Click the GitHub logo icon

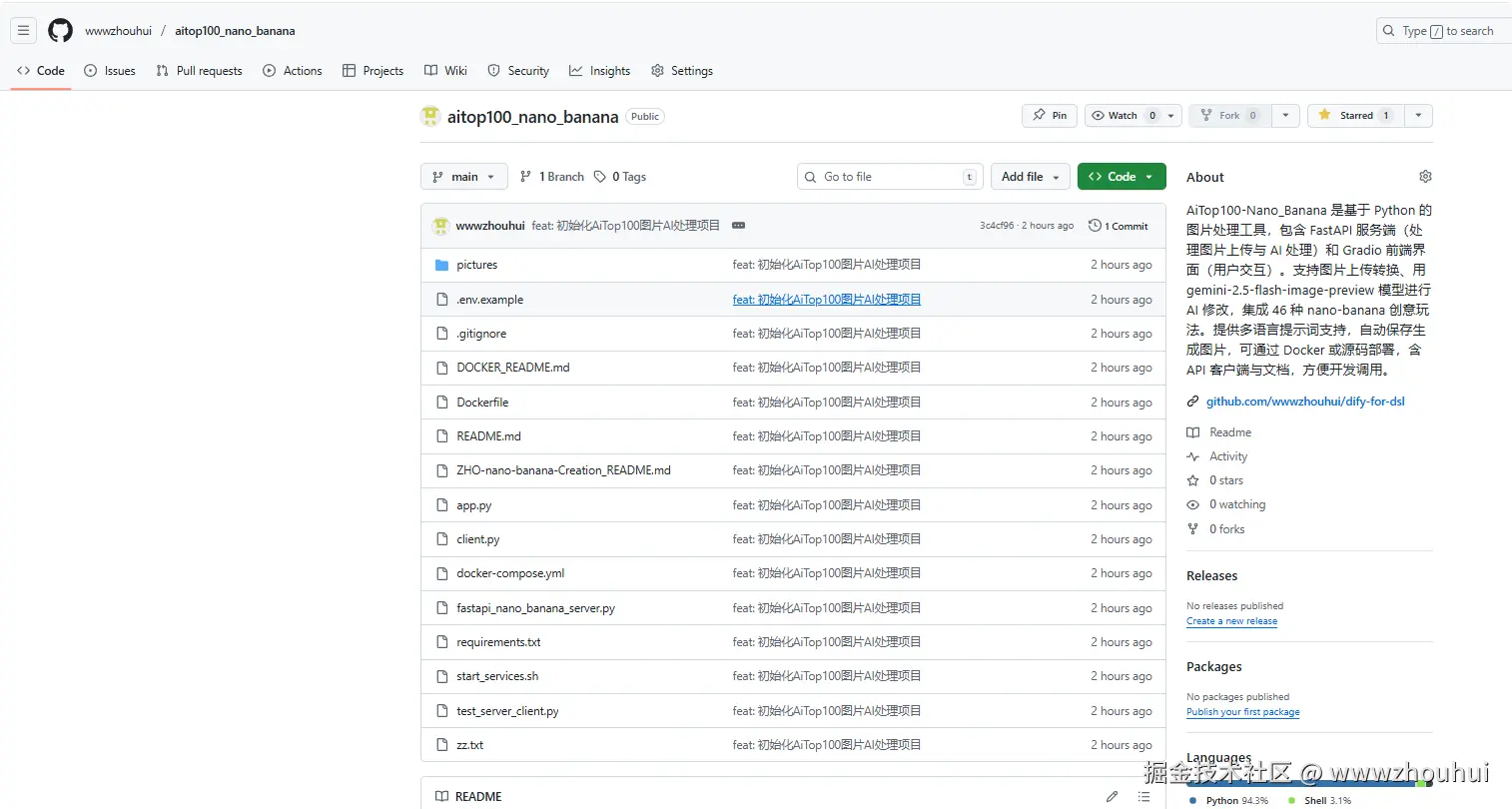click(x=61, y=31)
